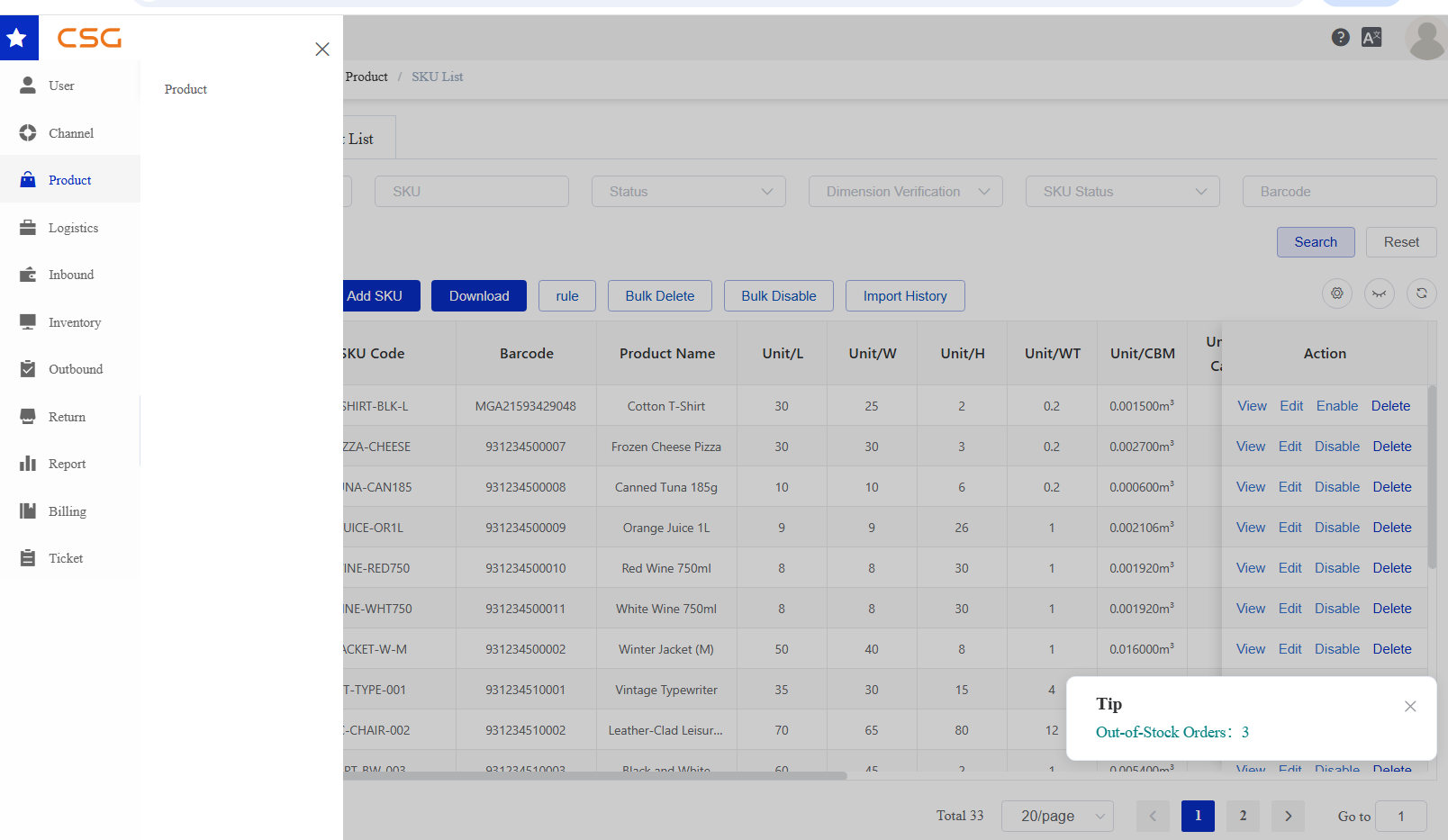Click Delete for Red Wine 750ml
This screenshot has height=840, width=1448.
[1392, 568]
